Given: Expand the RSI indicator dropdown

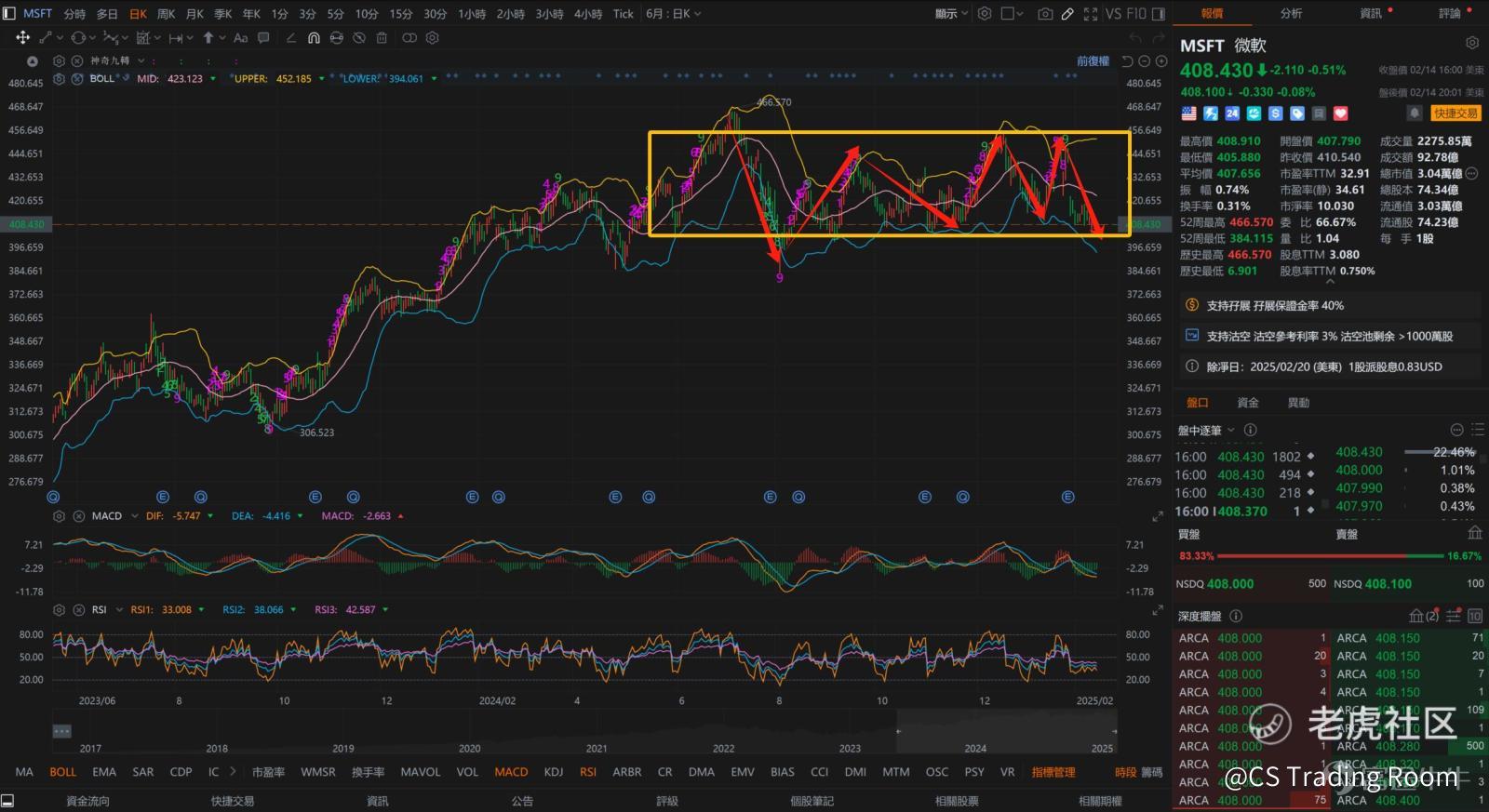Looking at the screenshot, I should (120, 610).
